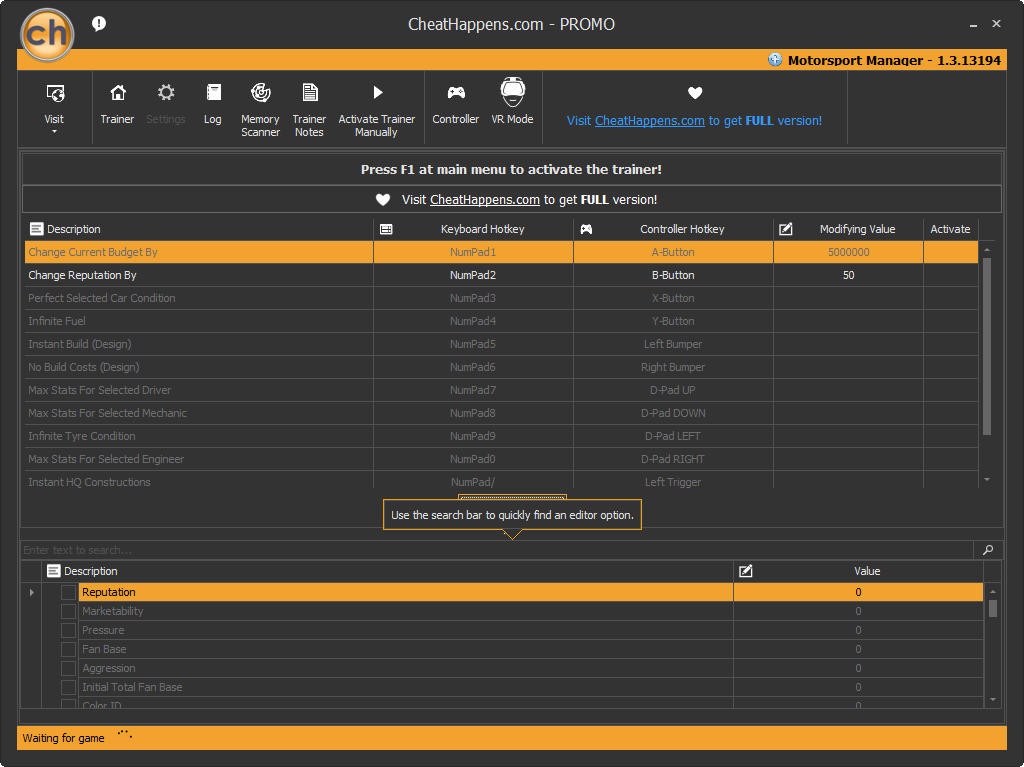Image resolution: width=1024 pixels, height=767 pixels.
Task: Click the Modifying Value edit icon
Action: click(x=786, y=229)
